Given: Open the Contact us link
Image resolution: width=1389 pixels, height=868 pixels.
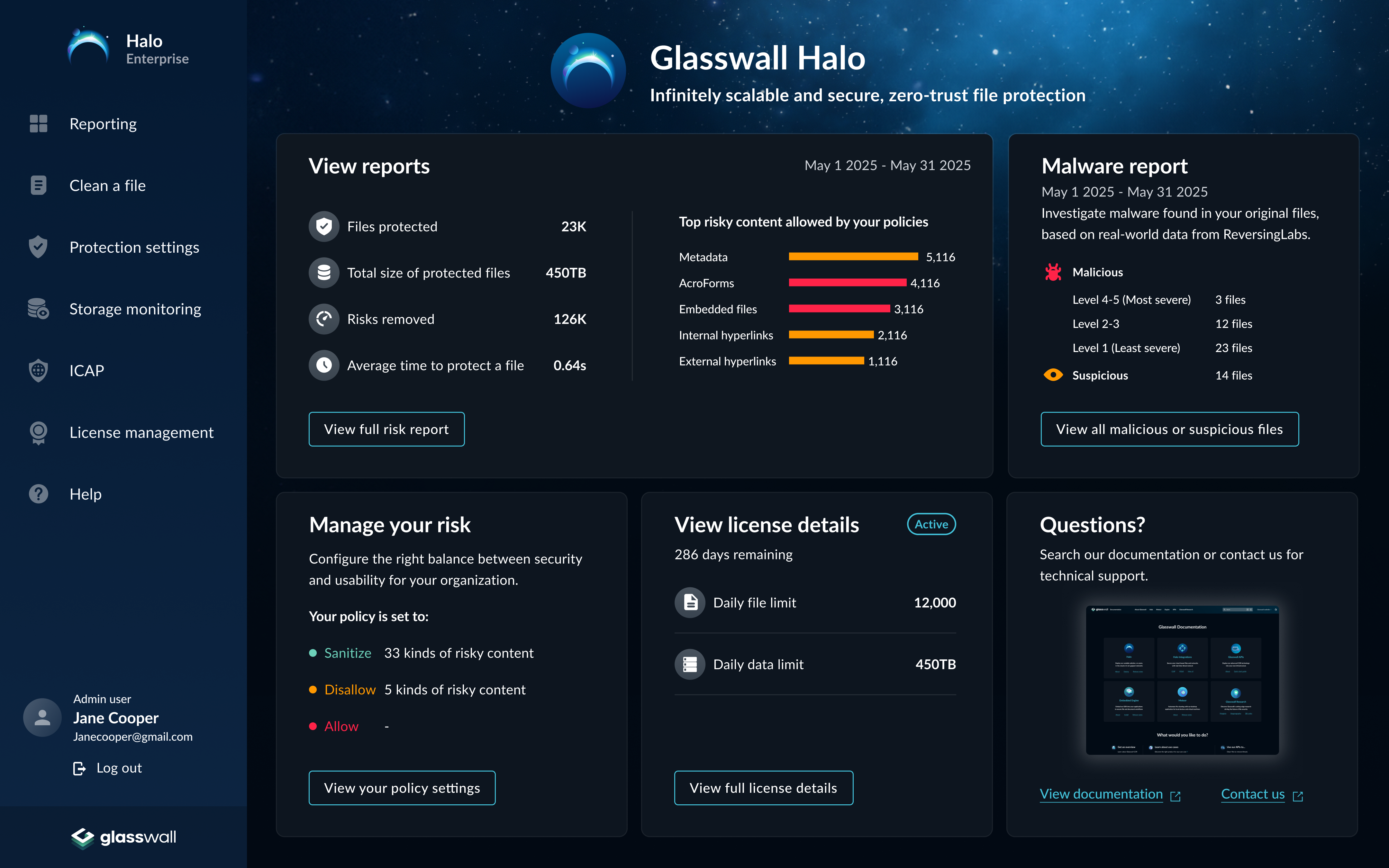Looking at the screenshot, I should [1253, 794].
